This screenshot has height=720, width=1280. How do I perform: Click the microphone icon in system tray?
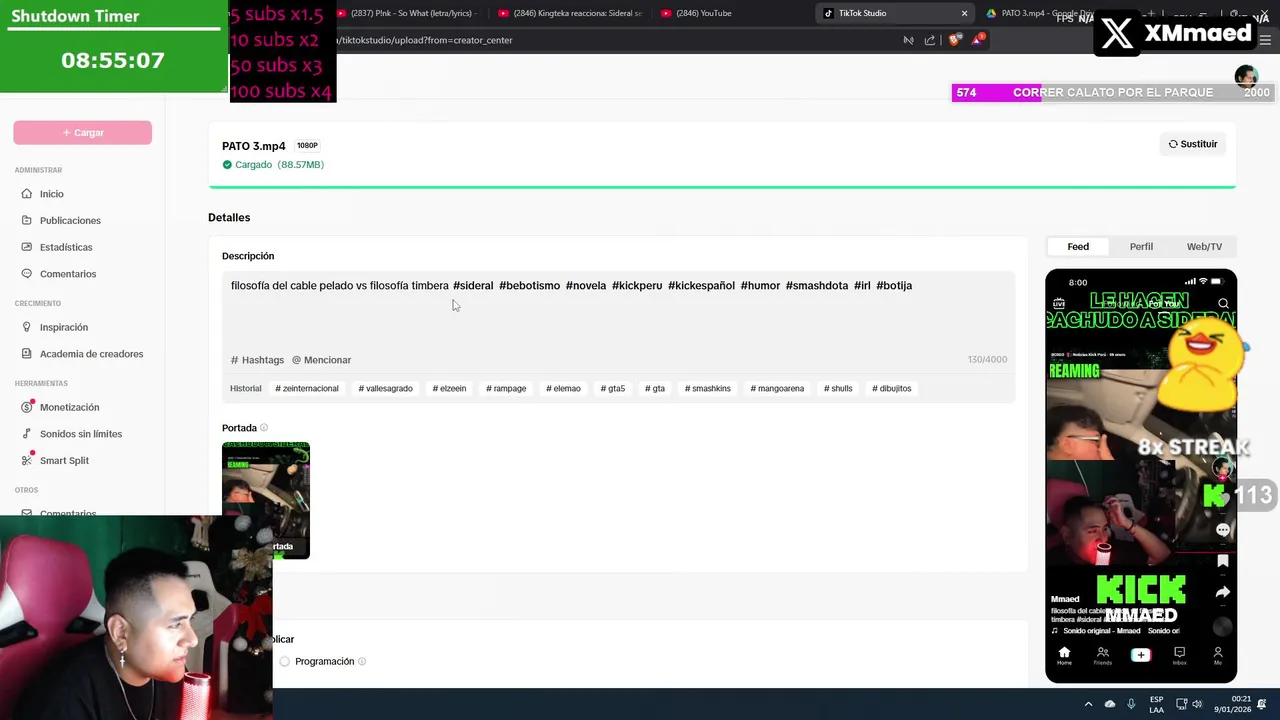(x=1131, y=704)
